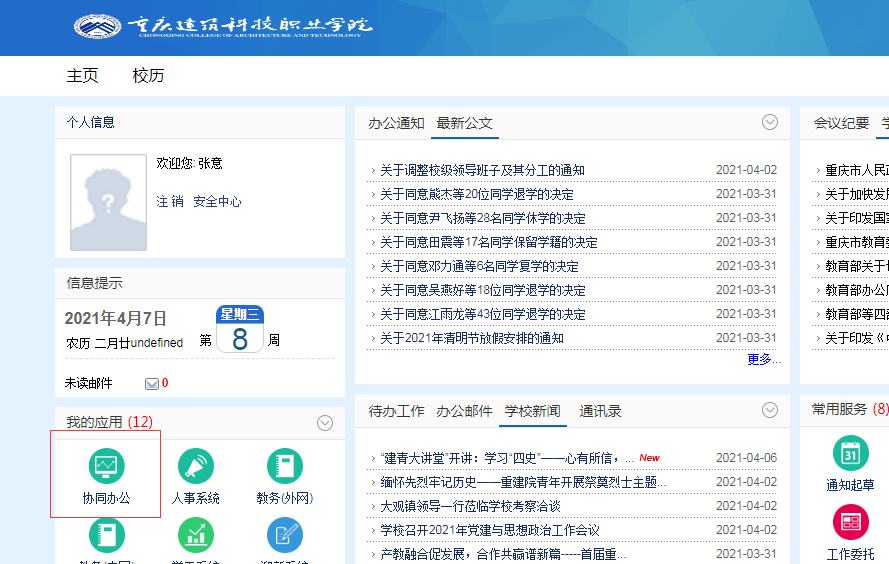Image resolution: width=889 pixels, height=564 pixels.
Task: Open truncated item 关于加快发 in right panel
Action: pyautogui.click(x=857, y=194)
